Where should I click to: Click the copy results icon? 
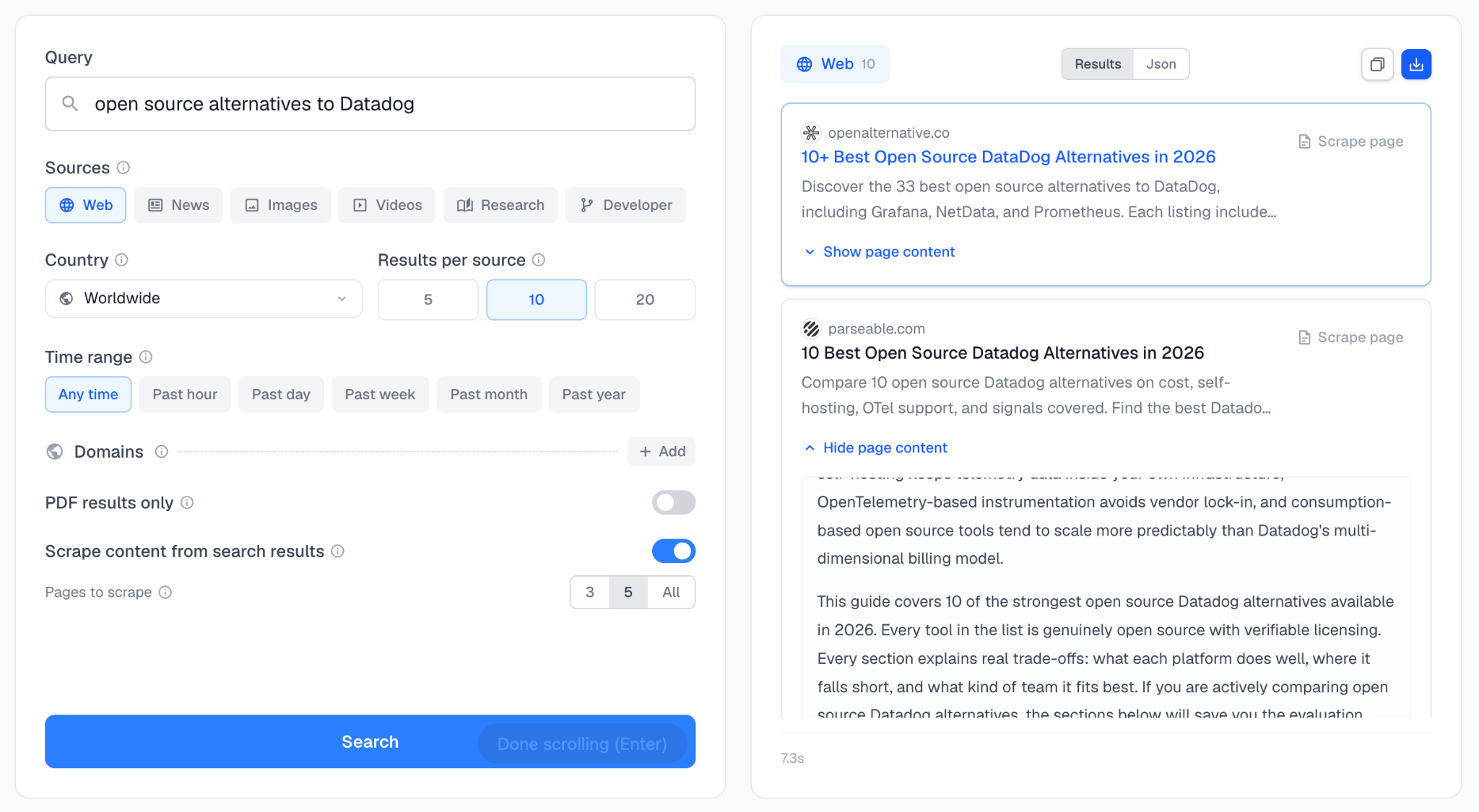pyautogui.click(x=1377, y=64)
